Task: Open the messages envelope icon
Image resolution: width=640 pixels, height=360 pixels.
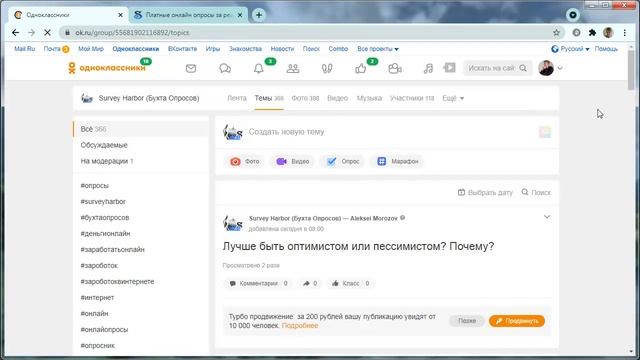Action: [191, 68]
